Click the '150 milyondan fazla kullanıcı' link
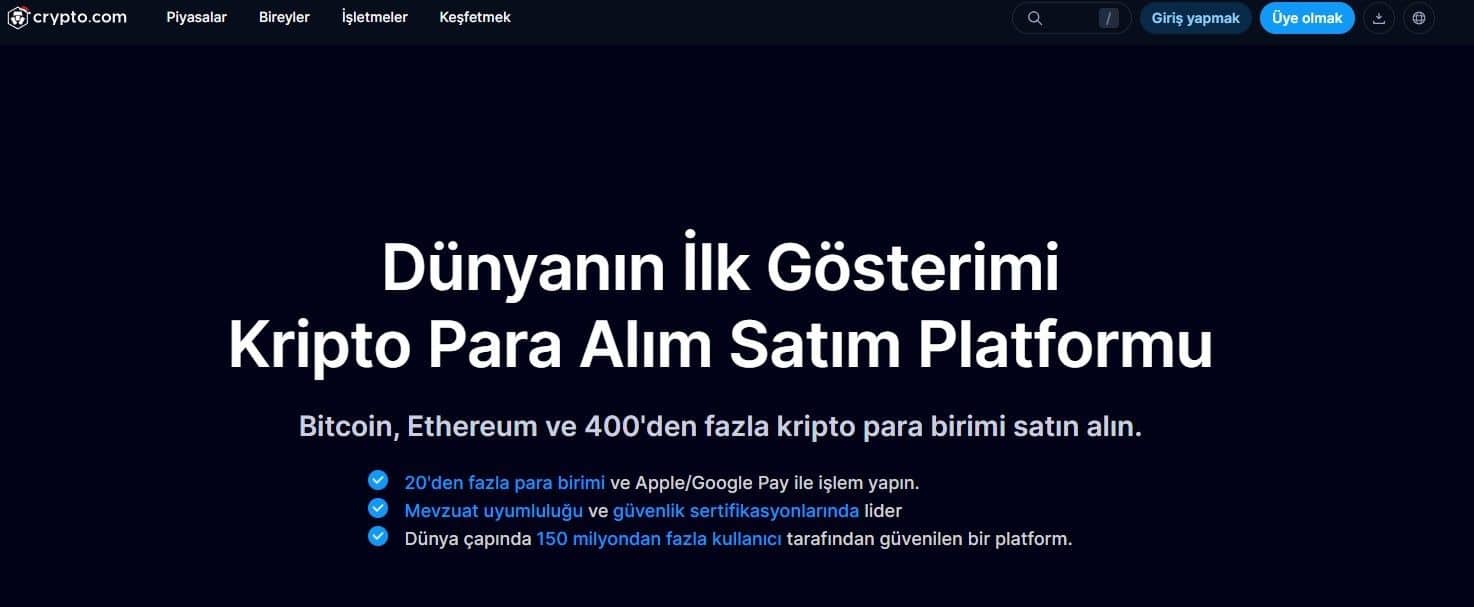The width and height of the screenshot is (1474, 607). point(659,538)
